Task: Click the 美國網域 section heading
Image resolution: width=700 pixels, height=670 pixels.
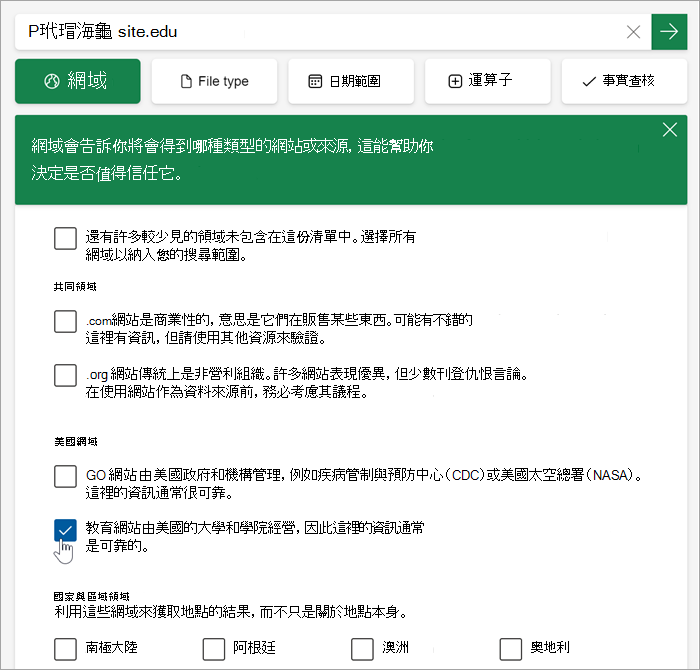Action: pyautogui.click(x=75, y=441)
